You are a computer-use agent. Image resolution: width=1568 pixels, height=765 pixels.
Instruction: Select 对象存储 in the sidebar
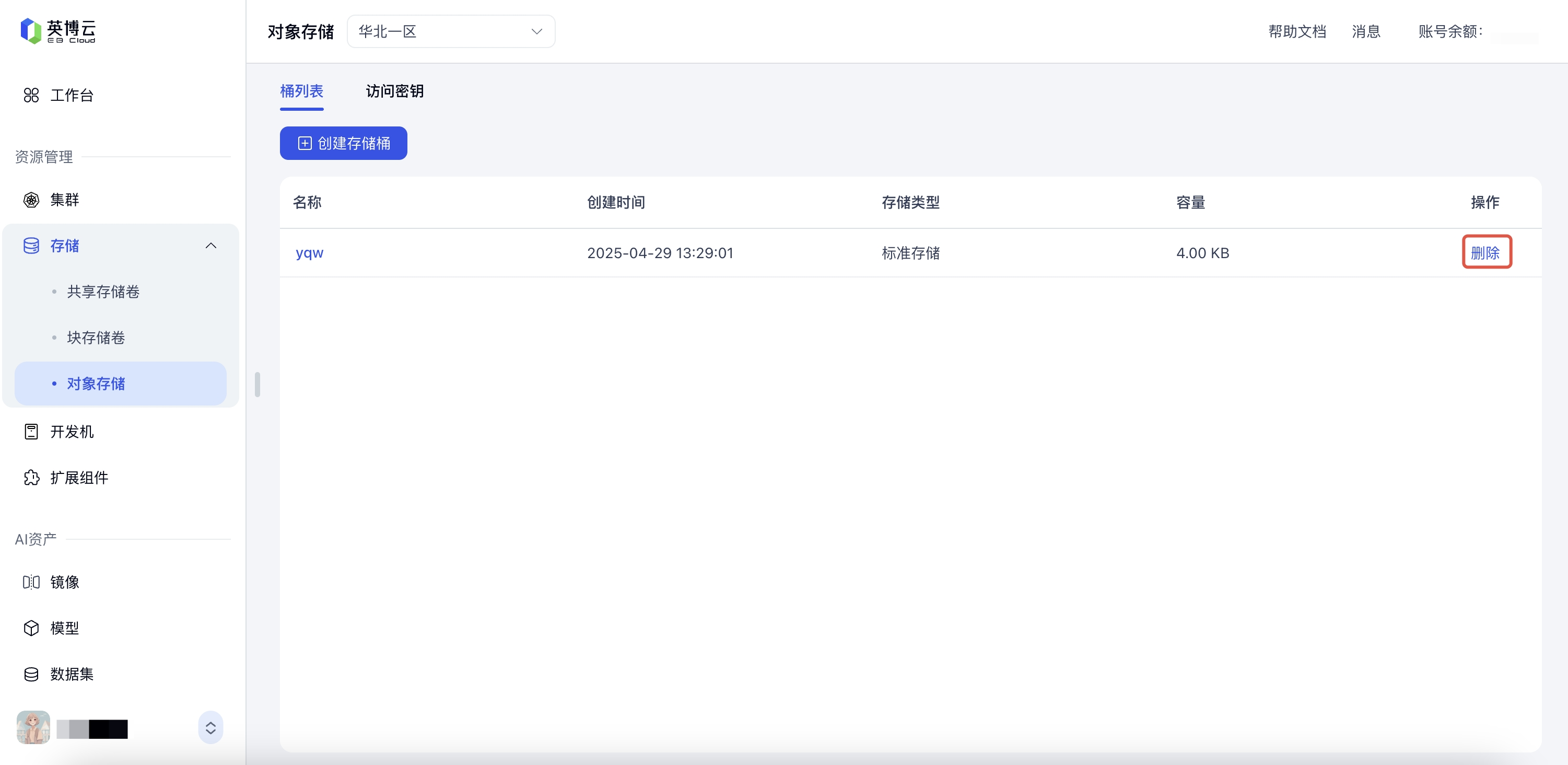point(121,384)
